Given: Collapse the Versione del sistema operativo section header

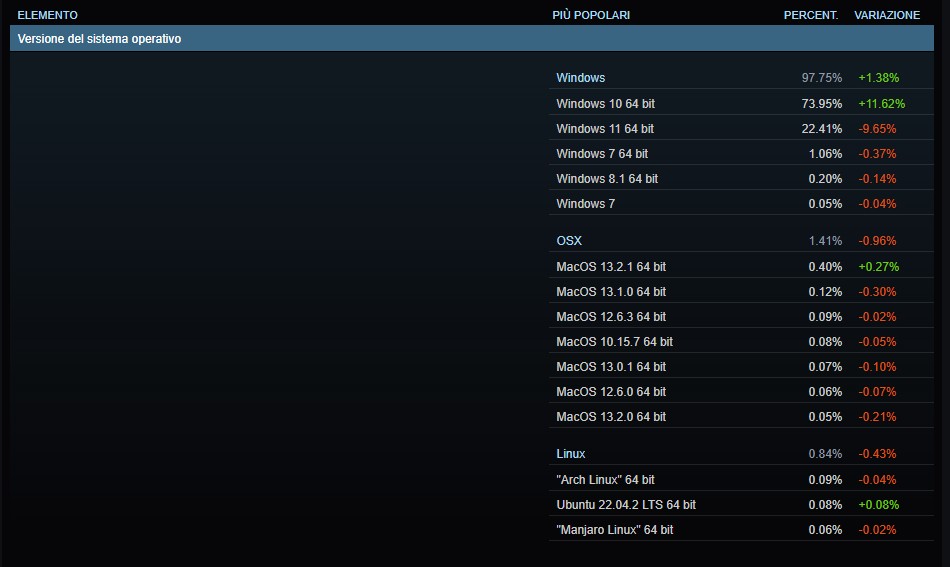Looking at the screenshot, I should (471, 38).
